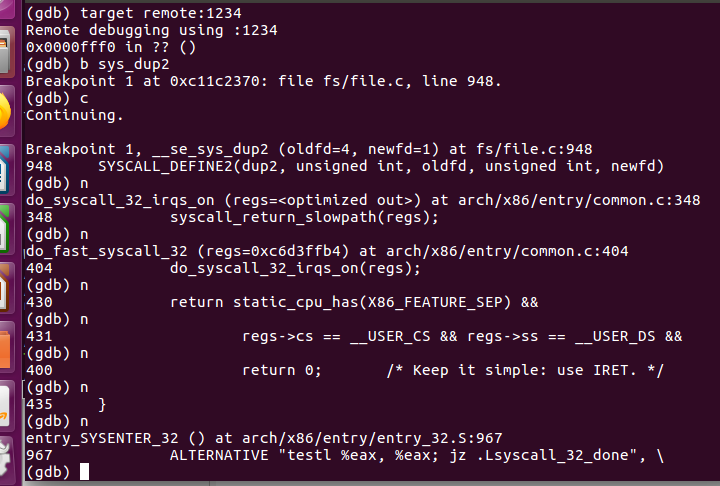The height and width of the screenshot is (486, 720).
Task: Click the 'return 0;' source line
Action: click(282, 369)
